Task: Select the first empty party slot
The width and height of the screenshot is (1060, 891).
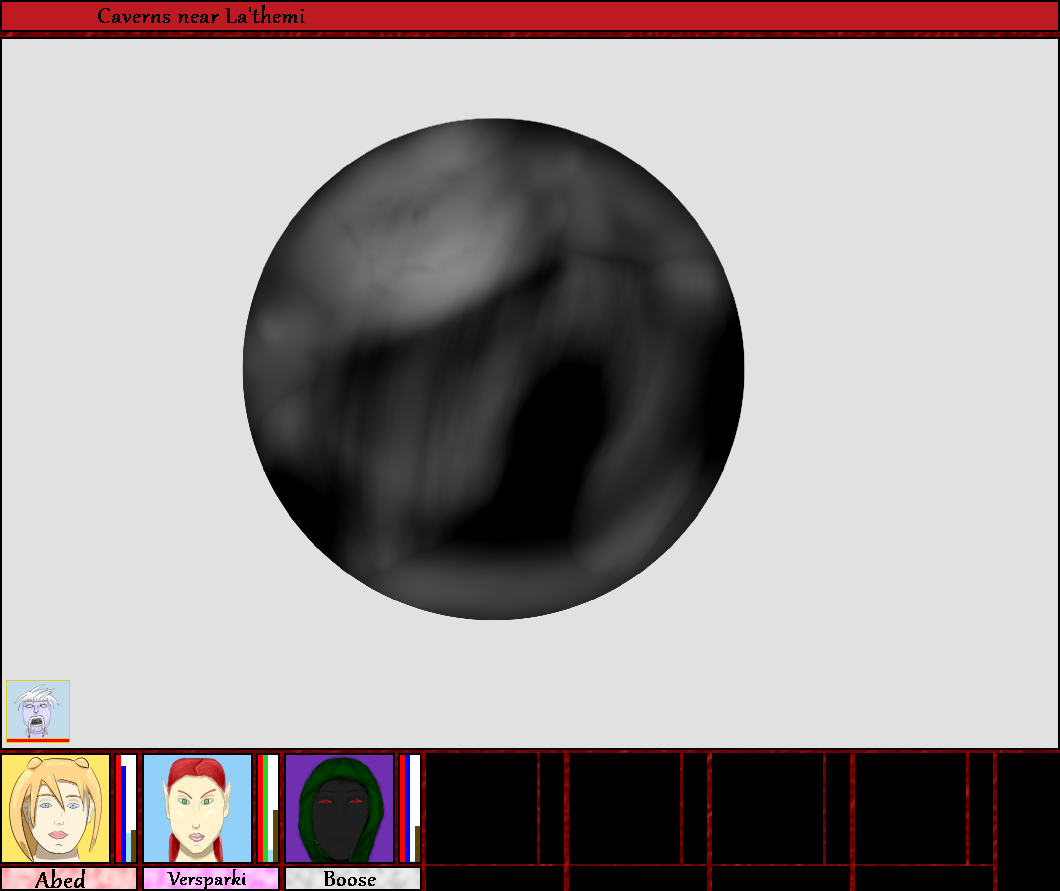Action: 482,808
